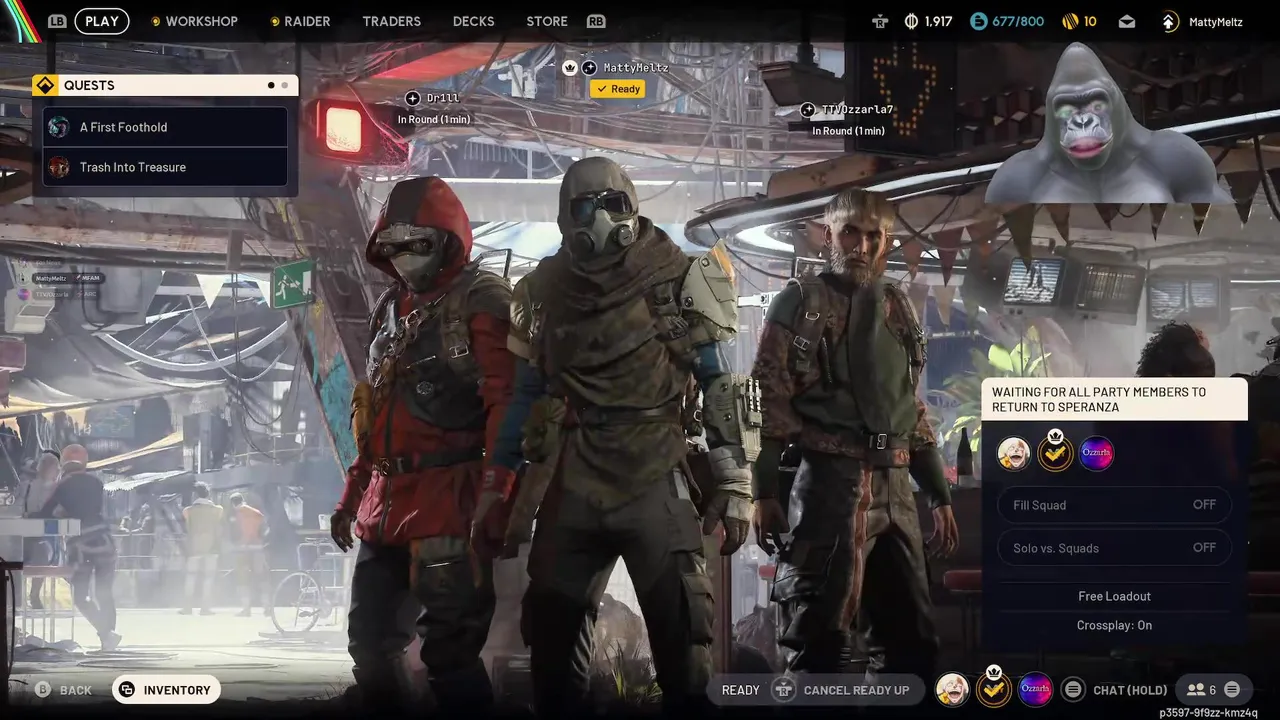Screen dimensions: 1280x720
Task: Click TTVOzzarla7's In Round status text
Action: (848, 131)
